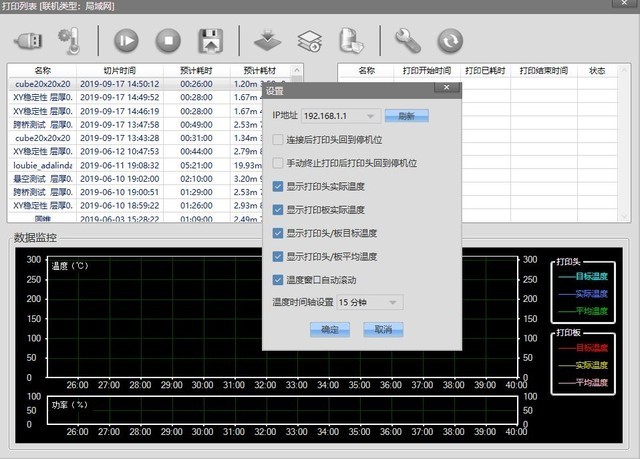This screenshot has width=640, height=459.
Task: Enable 连接后打印头回到停机位 checkbox
Action: point(278,140)
